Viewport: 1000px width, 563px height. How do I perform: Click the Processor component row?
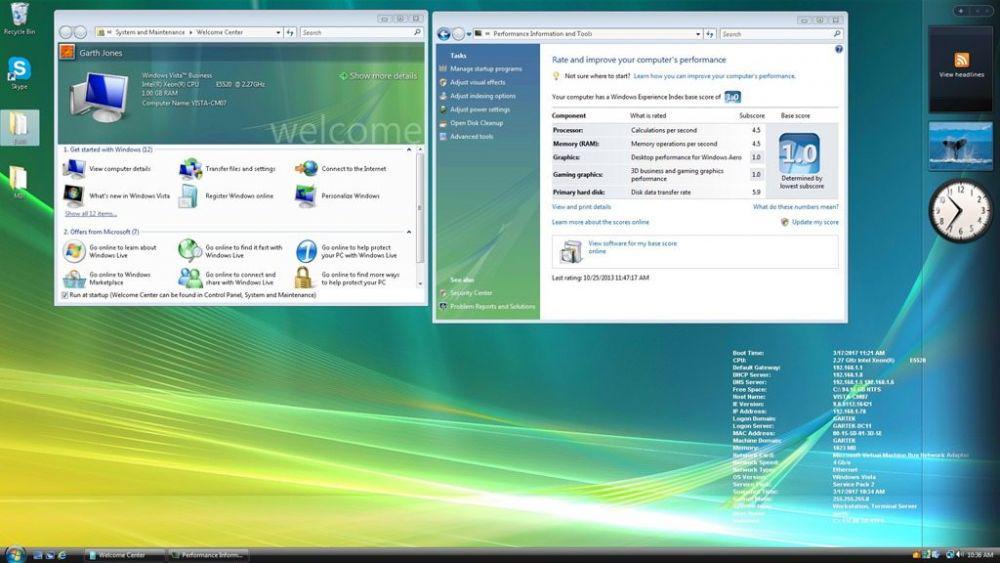[x=657, y=130]
